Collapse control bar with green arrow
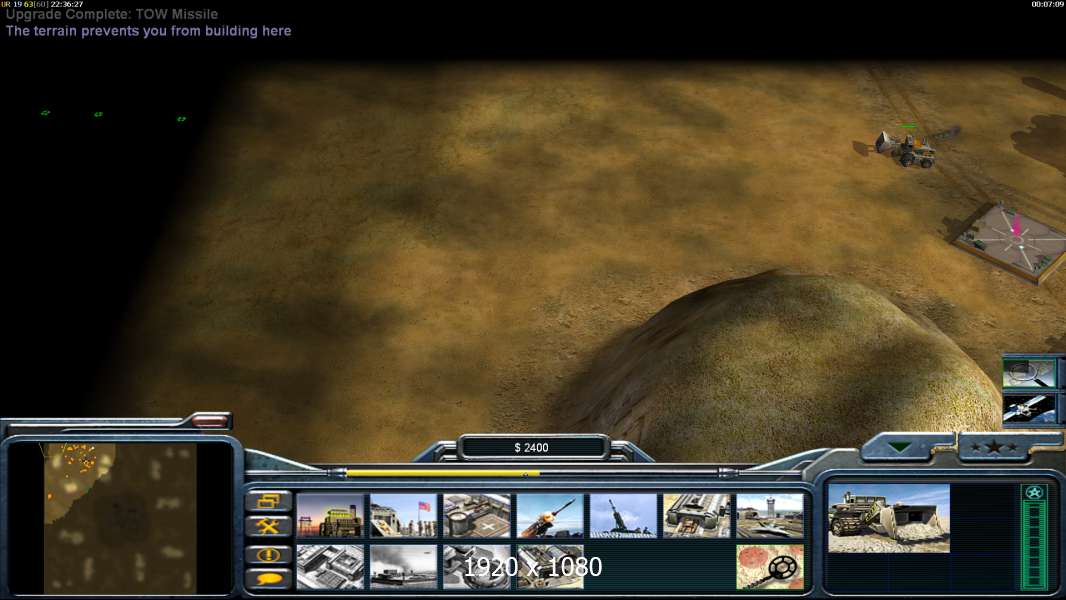The image size is (1066, 600). tap(900, 447)
